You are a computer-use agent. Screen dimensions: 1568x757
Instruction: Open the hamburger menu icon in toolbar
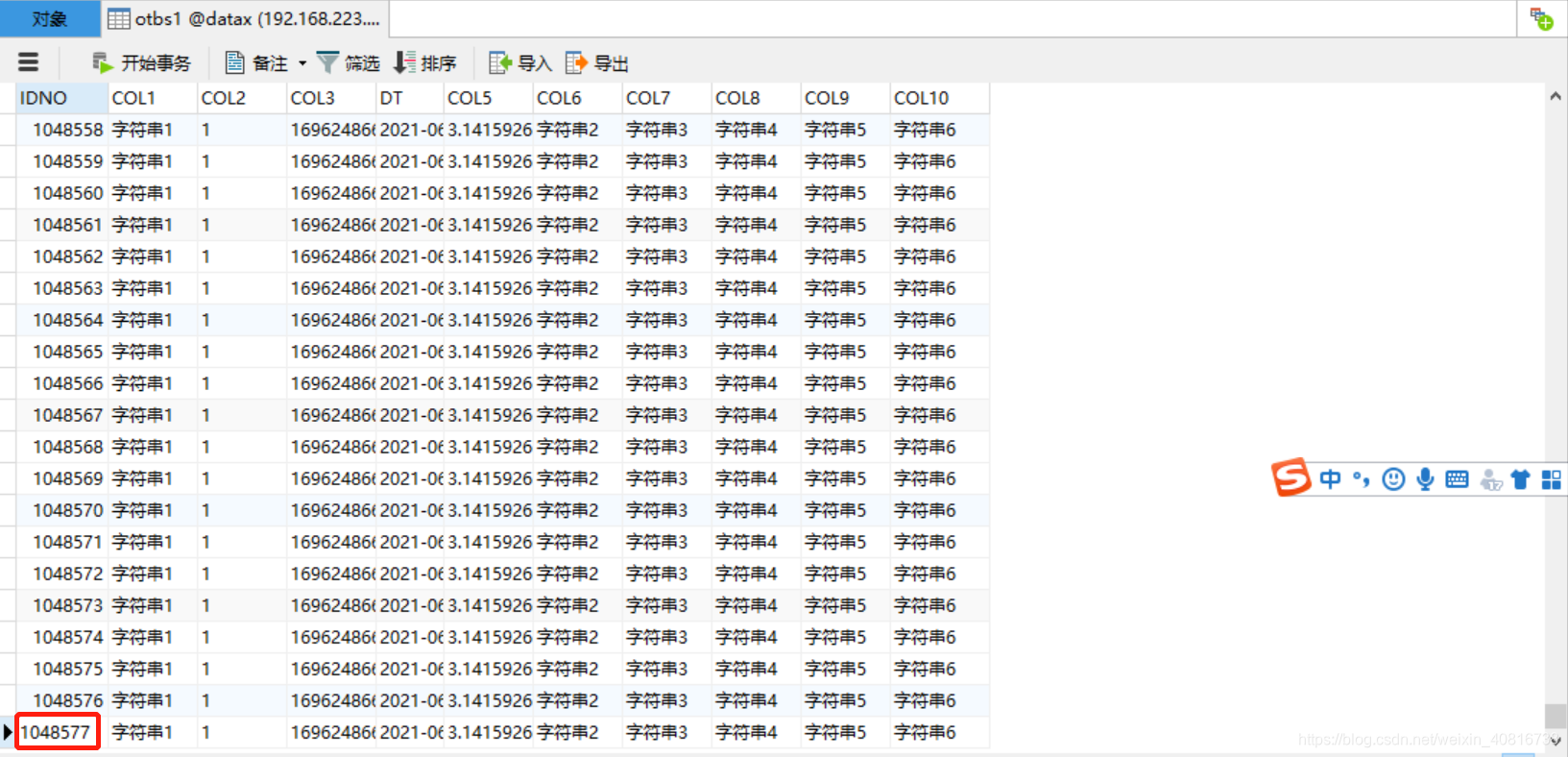click(x=29, y=62)
